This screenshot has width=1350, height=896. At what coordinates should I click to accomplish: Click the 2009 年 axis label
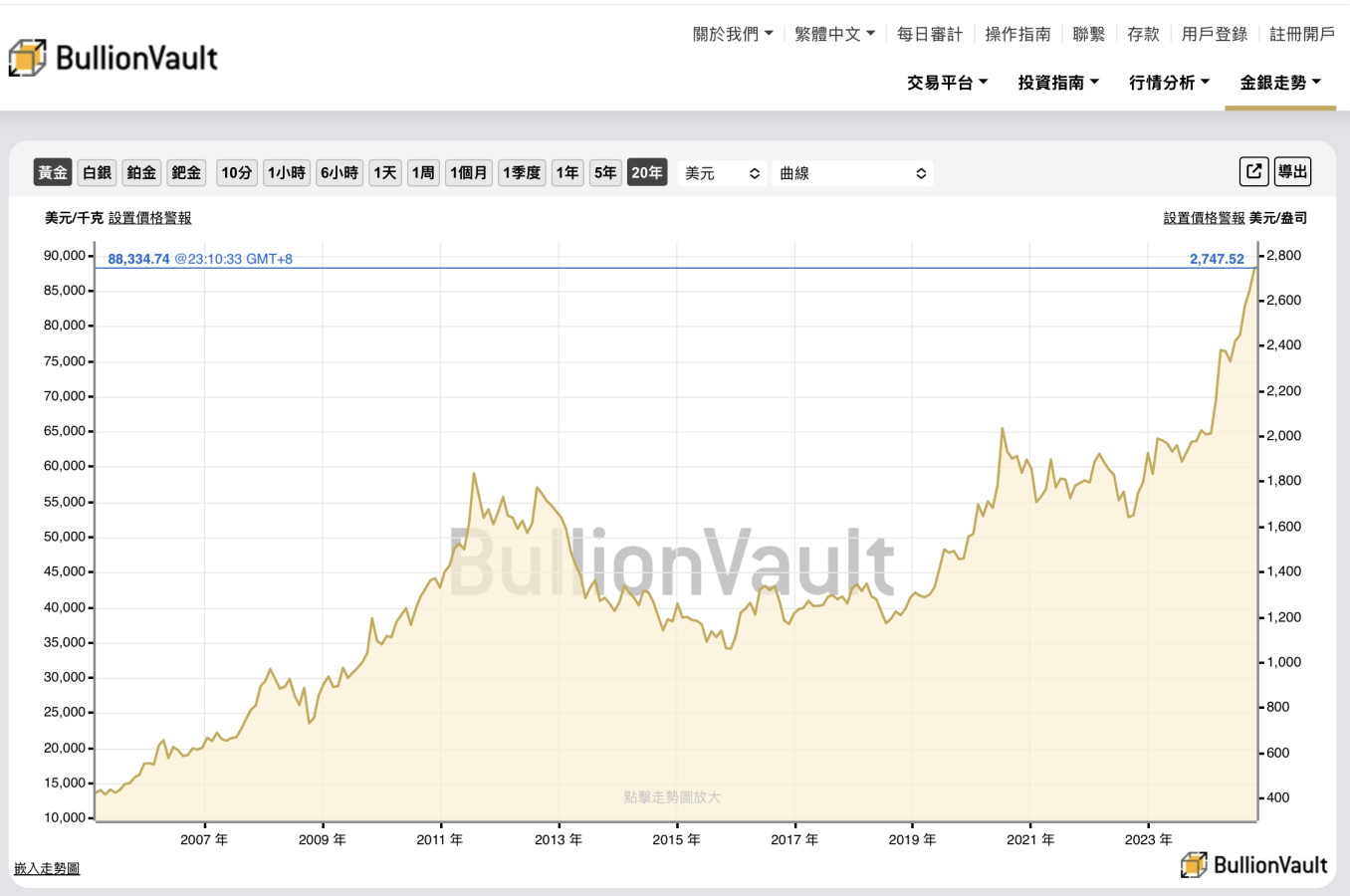(323, 839)
